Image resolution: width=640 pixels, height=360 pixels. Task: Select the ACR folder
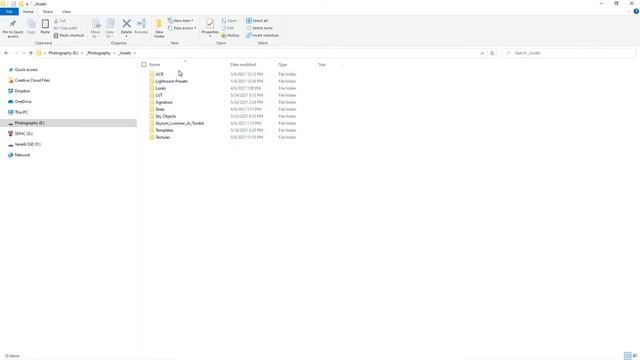[159, 74]
